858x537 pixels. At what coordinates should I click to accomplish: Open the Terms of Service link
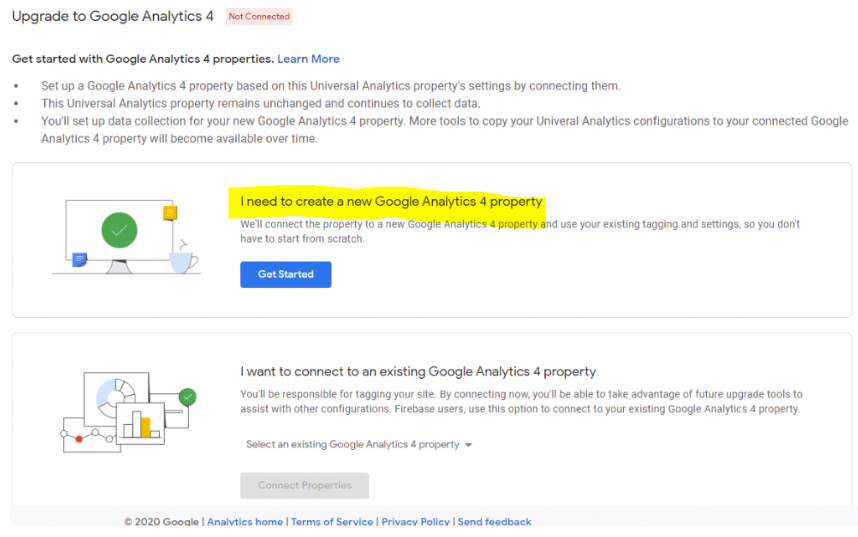click(x=332, y=522)
